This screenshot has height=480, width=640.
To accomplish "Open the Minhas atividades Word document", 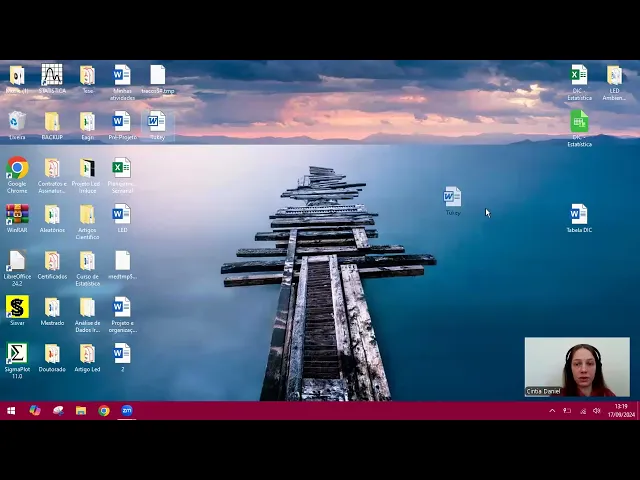I will click(122, 82).
